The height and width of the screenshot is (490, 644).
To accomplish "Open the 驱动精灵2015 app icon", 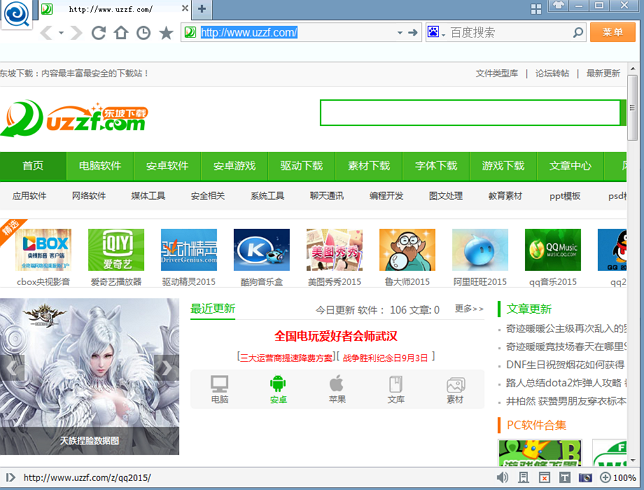I will 189,250.
